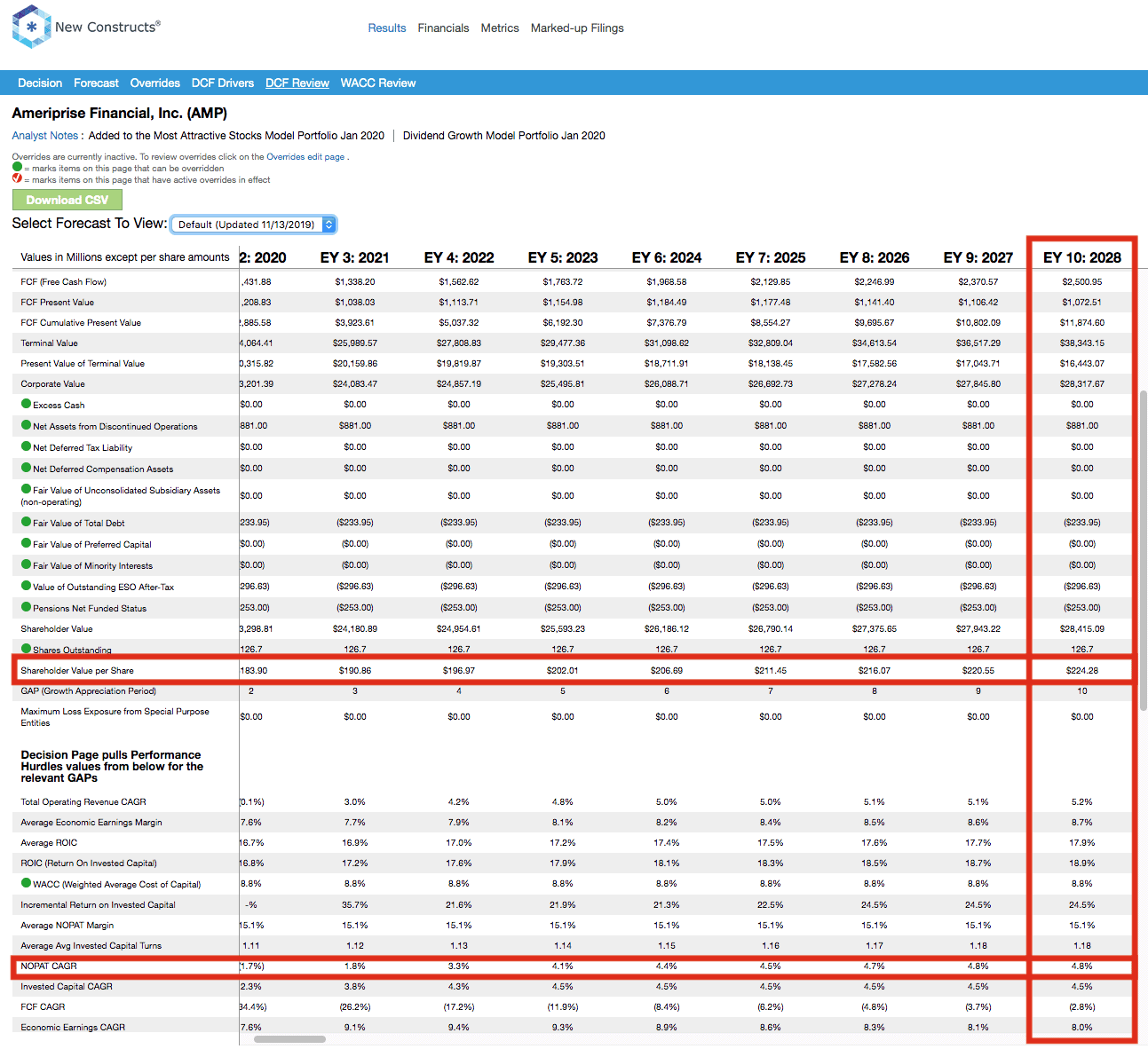Click the red checkmark legend icon for active overrides

point(17,178)
